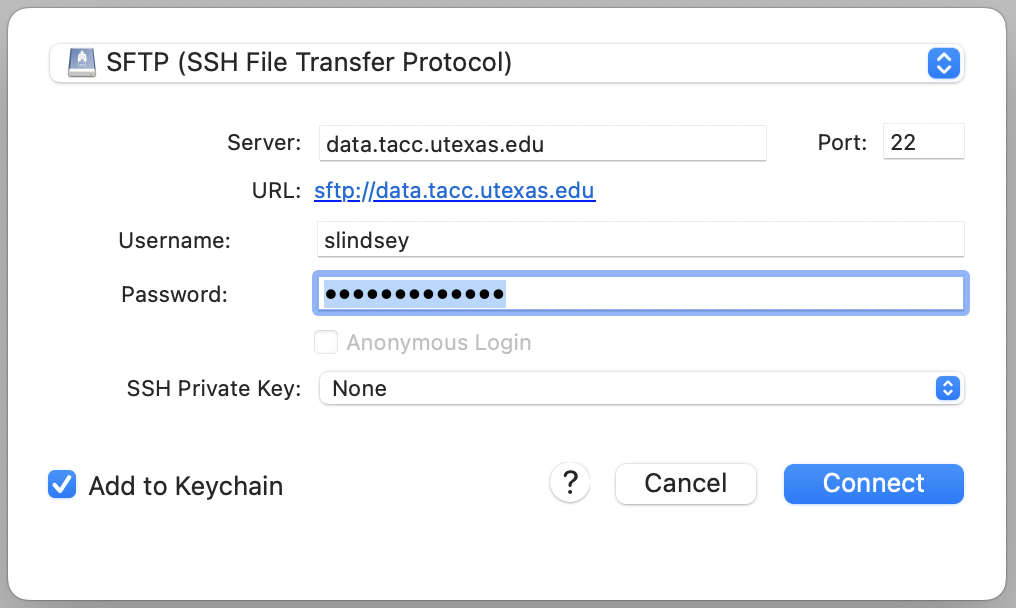Toggle the Add to Keychain checkbox

62,485
